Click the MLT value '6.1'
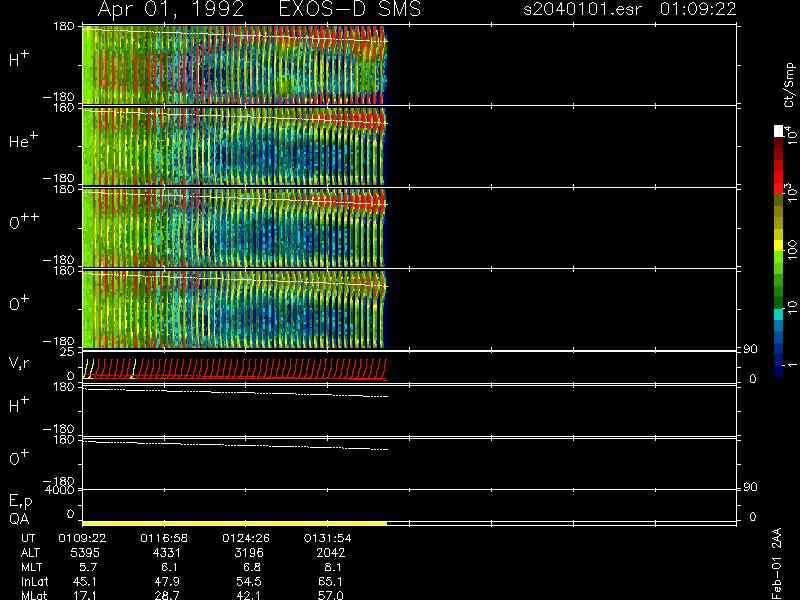The height and width of the screenshot is (600, 800). pos(168,567)
